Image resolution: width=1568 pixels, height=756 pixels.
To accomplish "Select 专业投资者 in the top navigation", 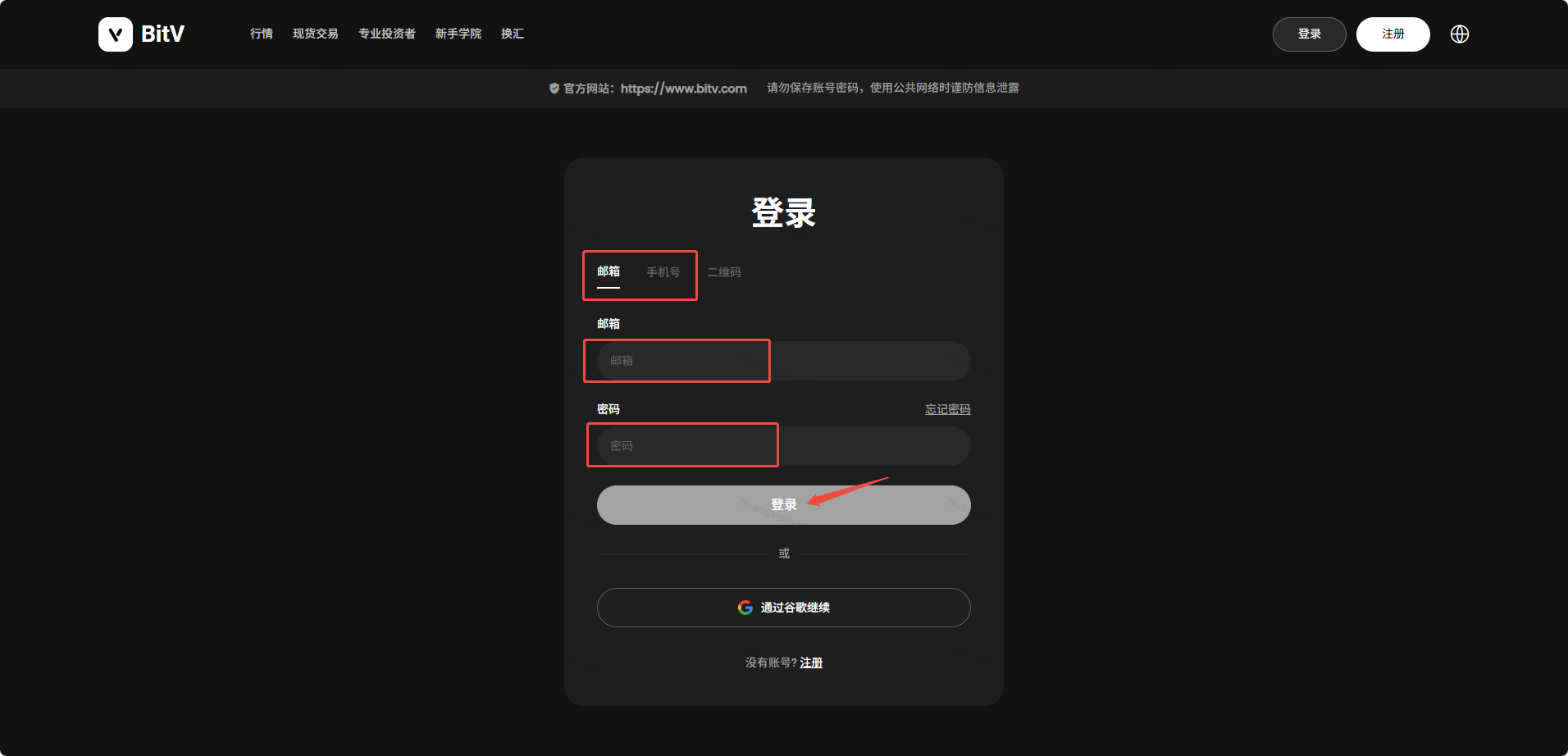I will (x=386, y=34).
